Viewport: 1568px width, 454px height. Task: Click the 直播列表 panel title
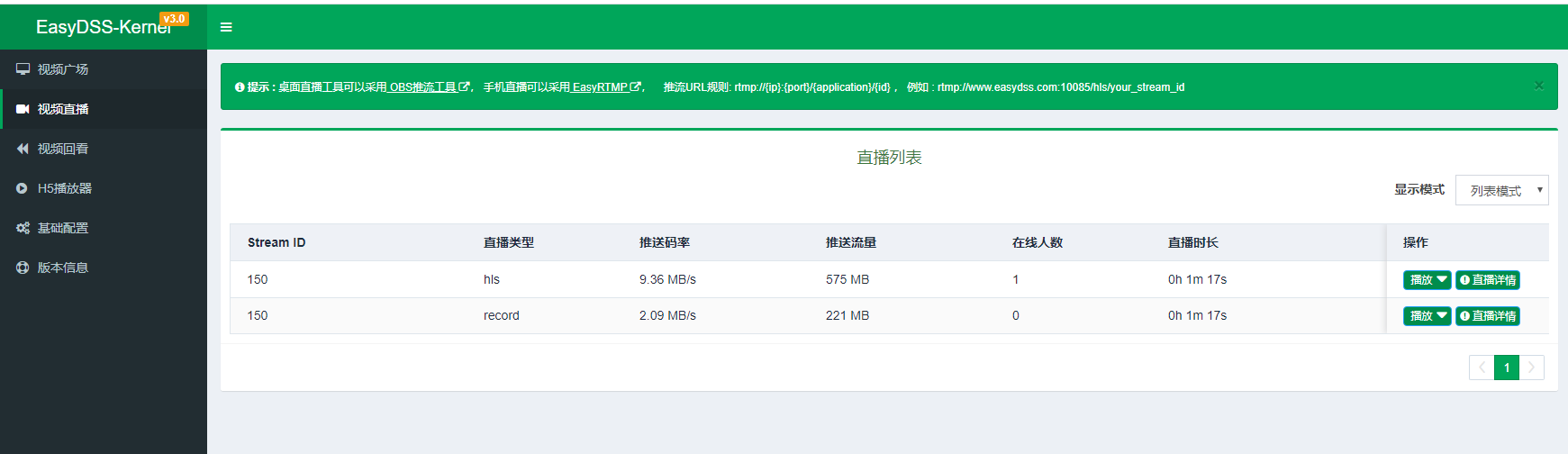889,158
